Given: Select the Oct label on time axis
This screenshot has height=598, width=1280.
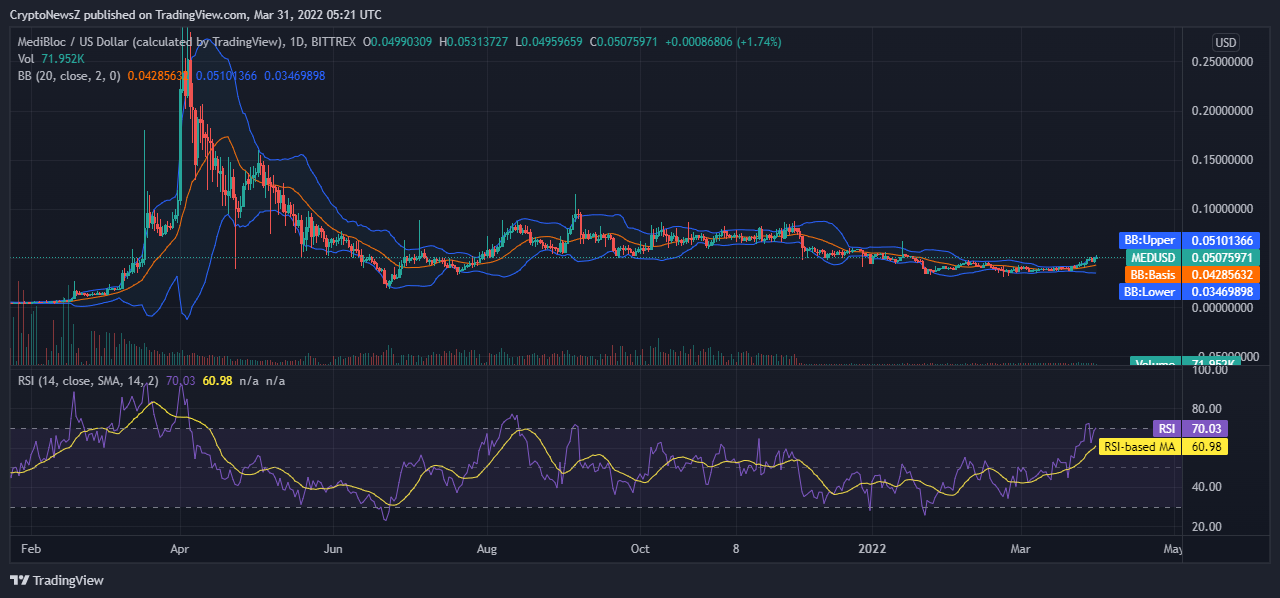Looking at the screenshot, I should point(641,549).
